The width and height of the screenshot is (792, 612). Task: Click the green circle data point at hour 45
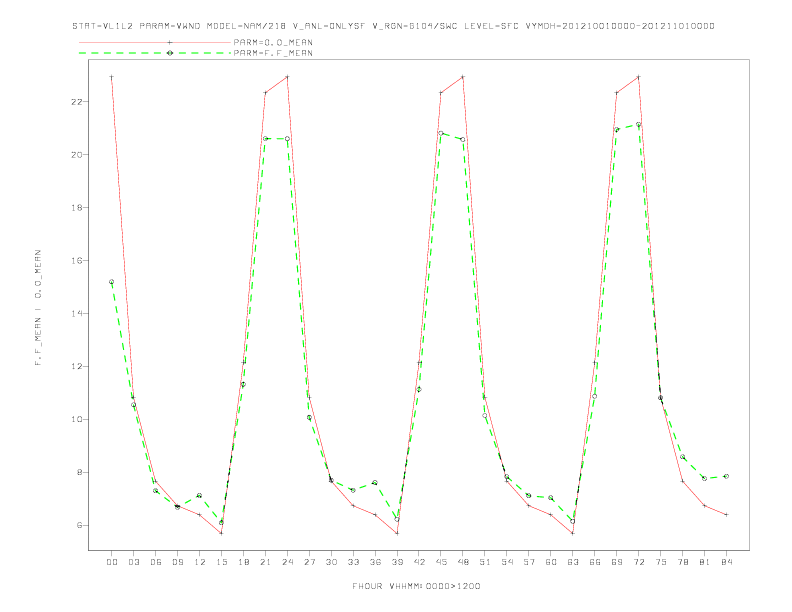(x=441, y=133)
